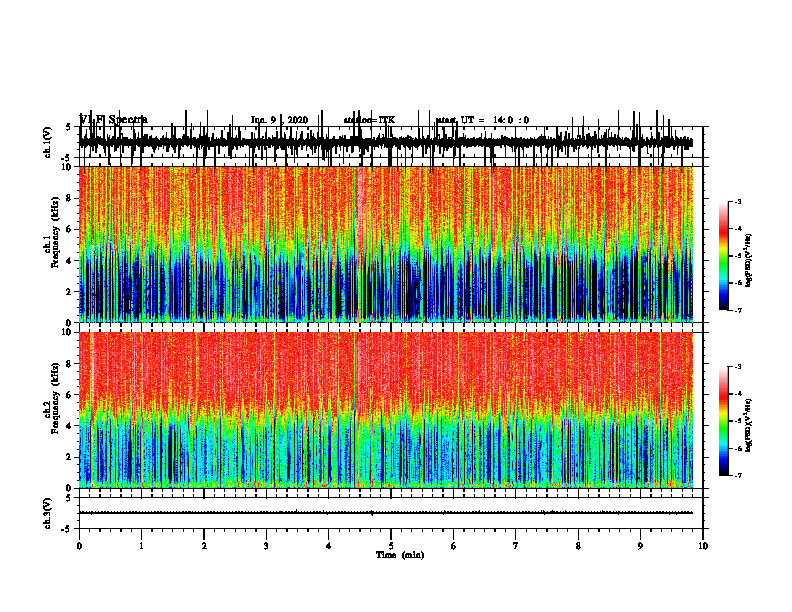Click the ch.1 spectrogram panel
The width and height of the screenshot is (792, 612).
coord(386,244)
